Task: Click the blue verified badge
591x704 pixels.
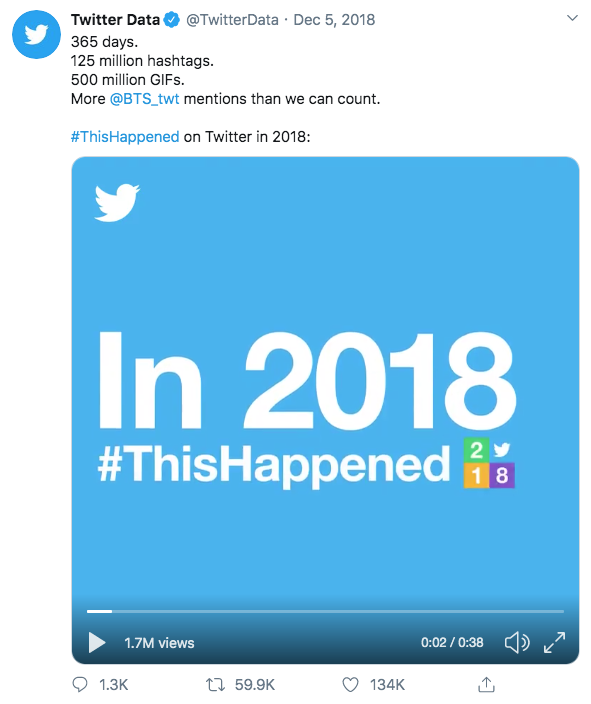Action: tap(172, 20)
